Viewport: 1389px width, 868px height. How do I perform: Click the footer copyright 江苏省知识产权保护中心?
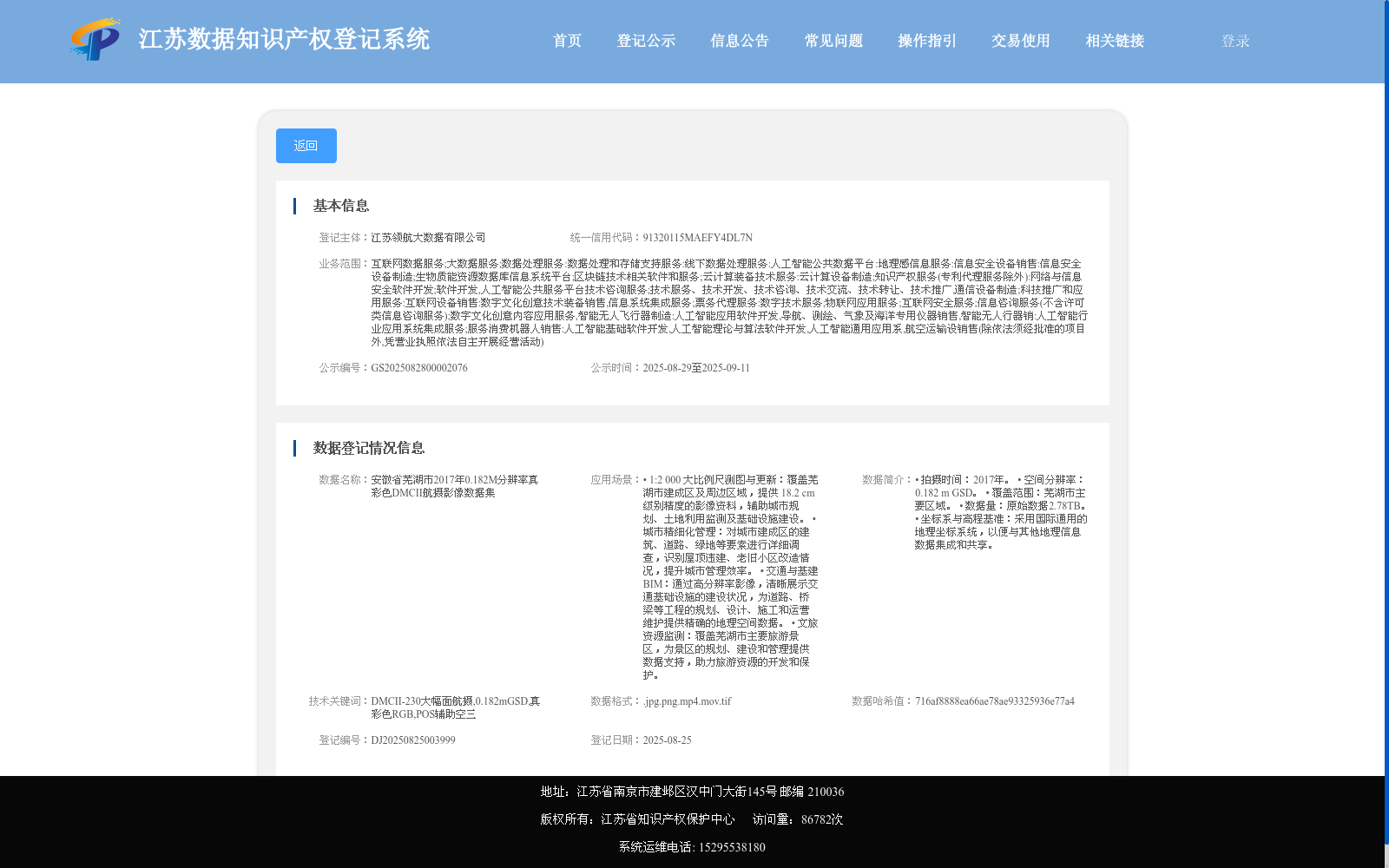click(668, 819)
